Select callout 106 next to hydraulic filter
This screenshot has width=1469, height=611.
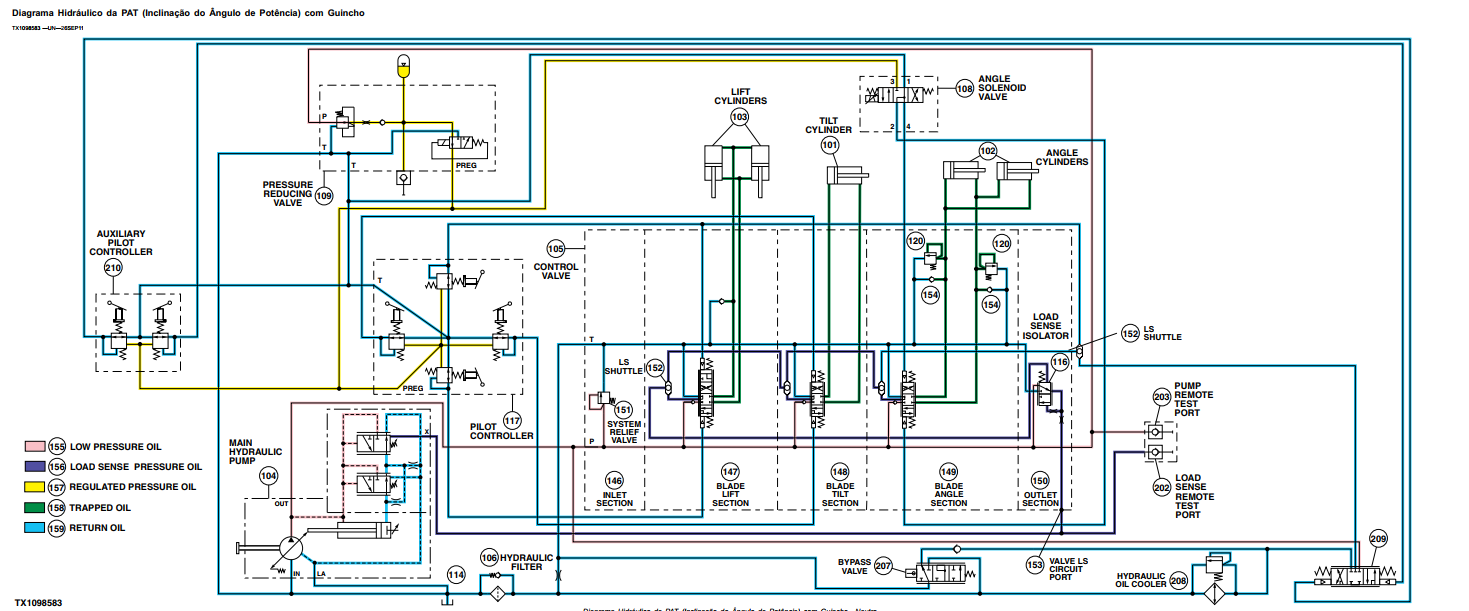click(x=489, y=557)
